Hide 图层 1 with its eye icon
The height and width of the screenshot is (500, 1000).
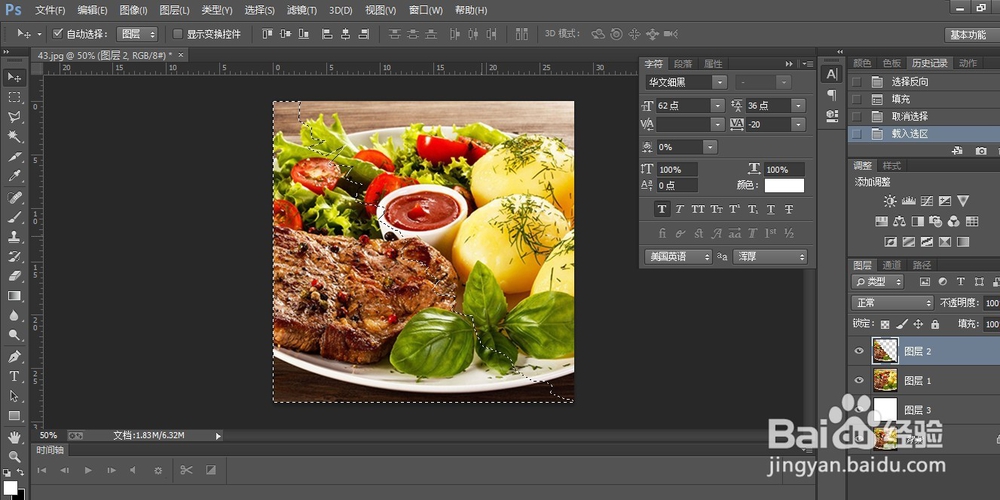[859, 380]
